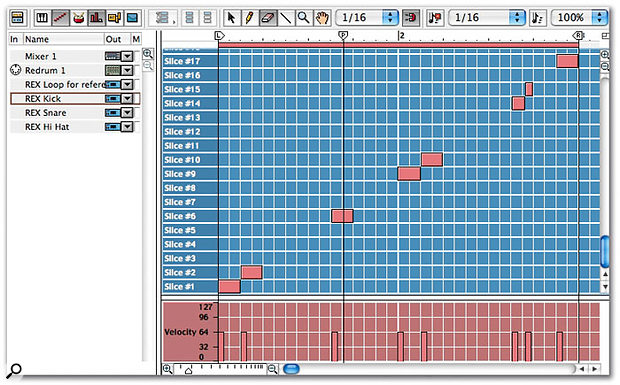This screenshot has width=620, height=385.
Task: Select the note on Slice #17
Action: (567, 61)
